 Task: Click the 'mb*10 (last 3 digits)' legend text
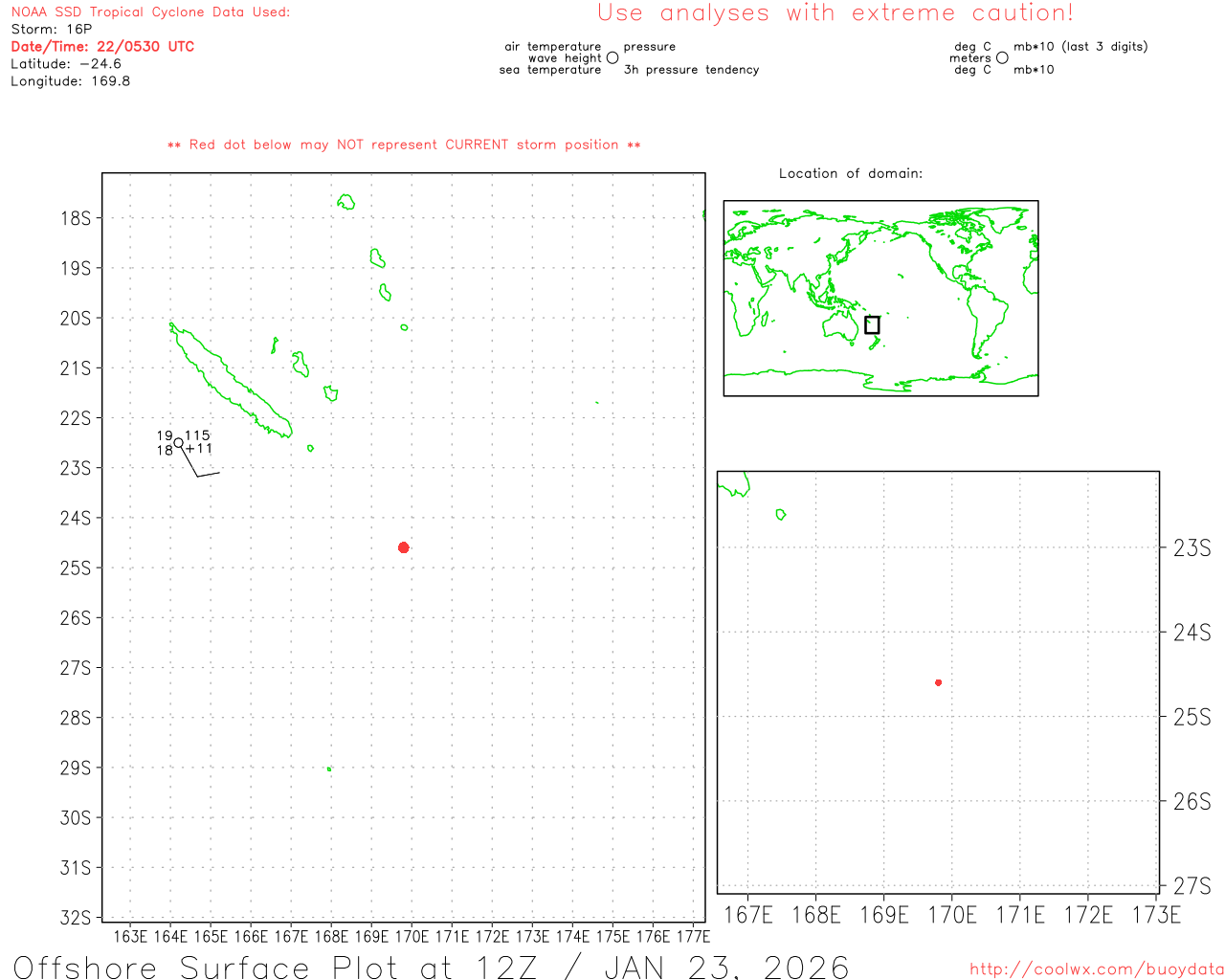1080,47
